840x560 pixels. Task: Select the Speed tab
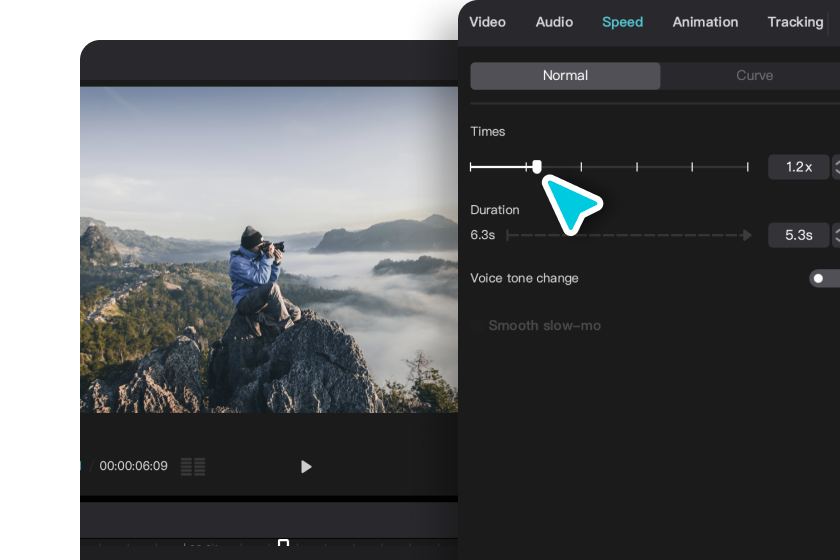click(622, 22)
